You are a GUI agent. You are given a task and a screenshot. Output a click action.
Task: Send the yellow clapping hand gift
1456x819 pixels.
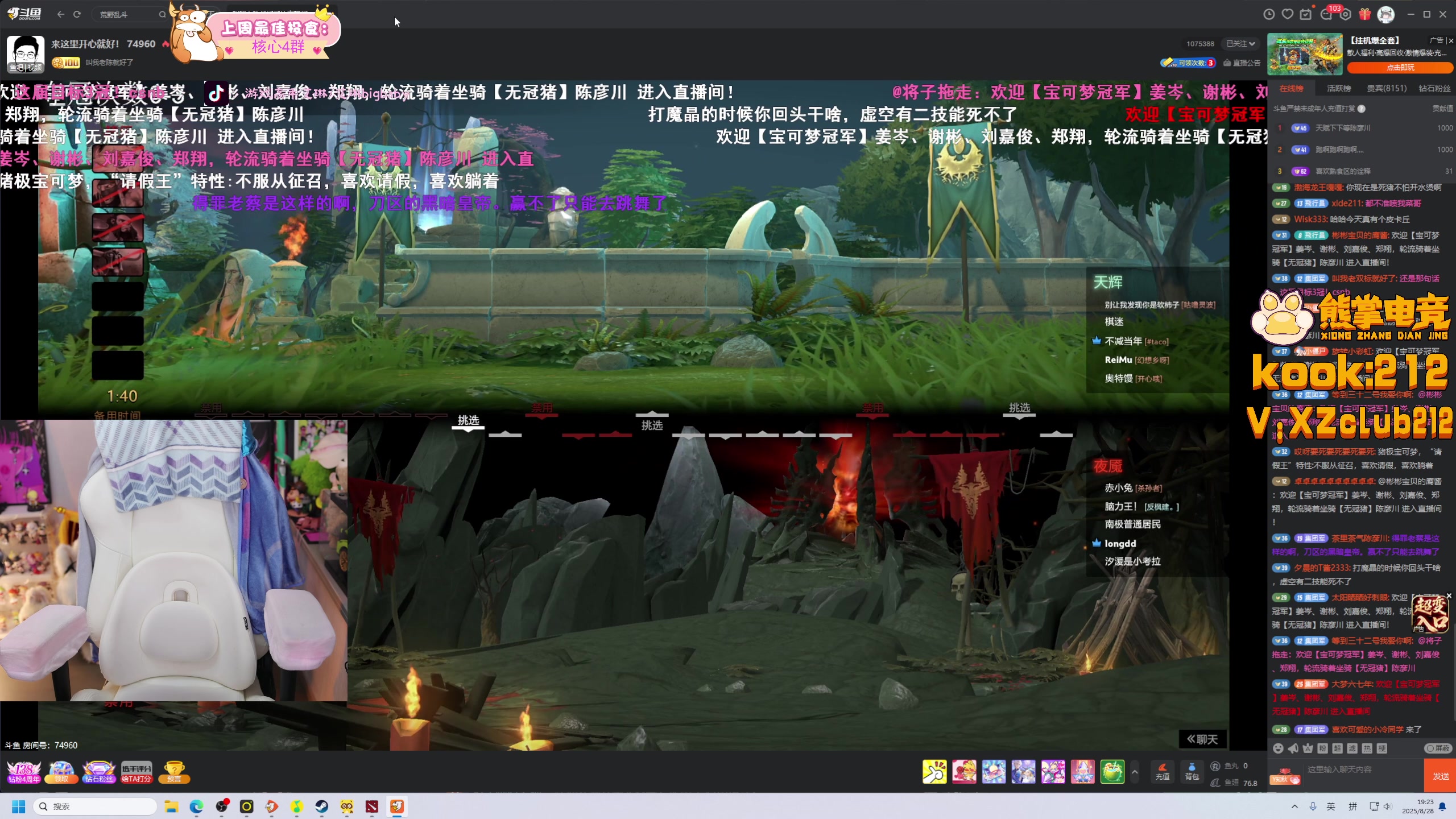934,772
